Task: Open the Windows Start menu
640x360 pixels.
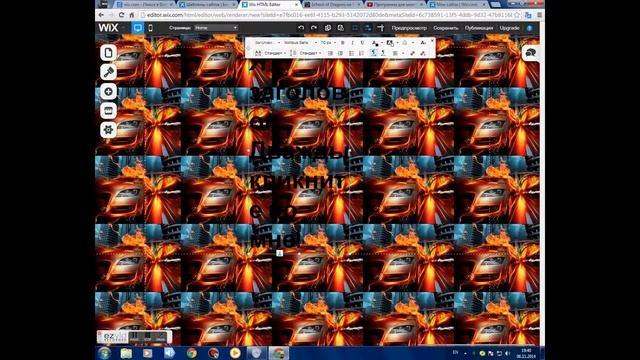Action: (x=105, y=353)
